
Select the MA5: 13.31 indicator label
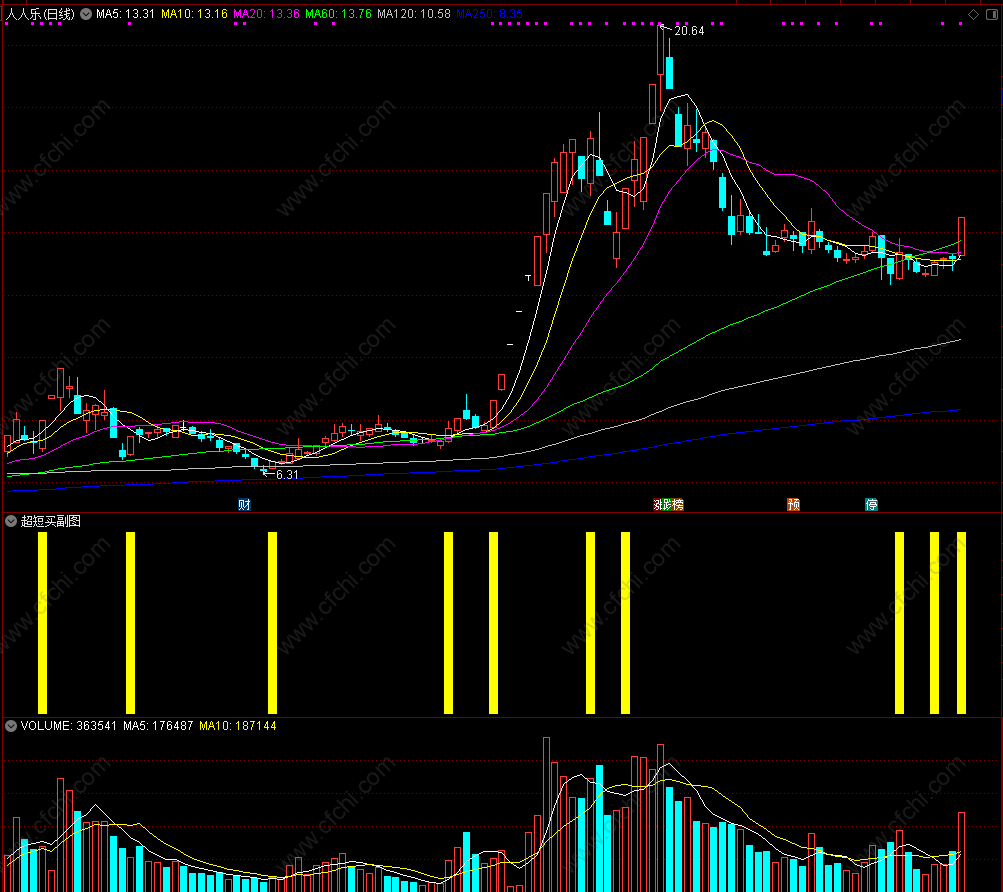[125, 14]
